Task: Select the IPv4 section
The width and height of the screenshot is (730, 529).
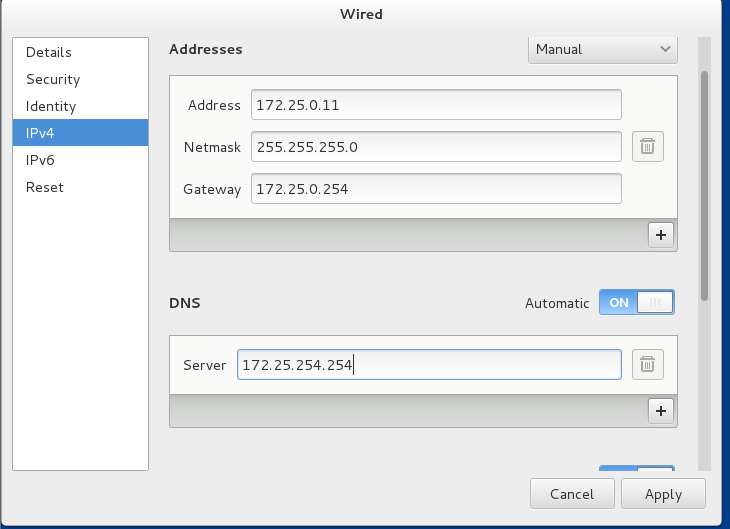Action: point(81,133)
